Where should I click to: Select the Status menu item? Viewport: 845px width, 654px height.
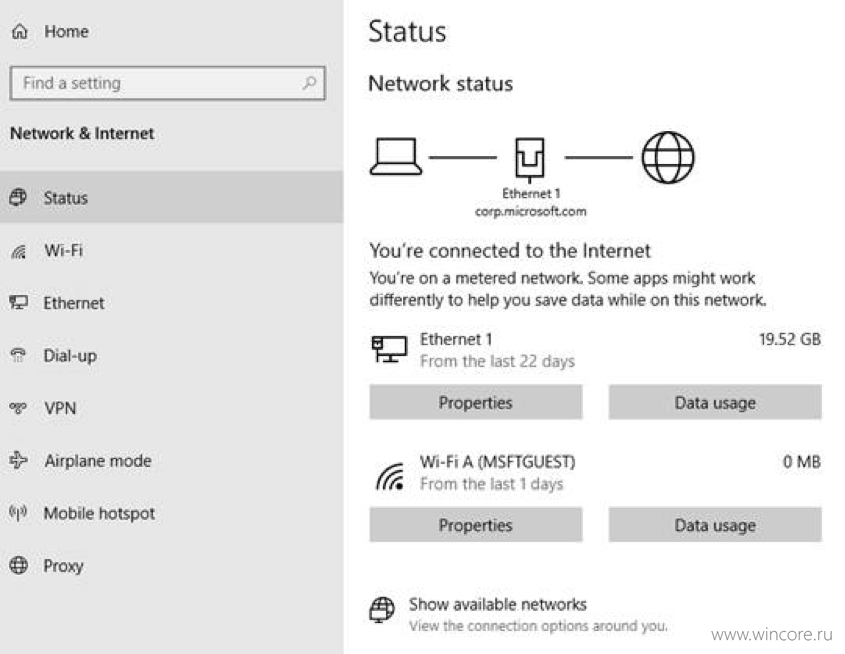click(x=171, y=197)
